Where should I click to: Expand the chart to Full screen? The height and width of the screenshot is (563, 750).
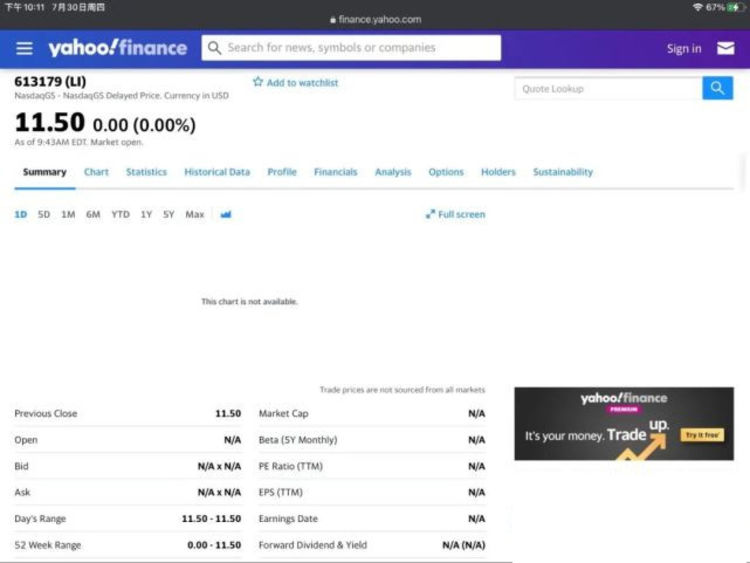455,214
